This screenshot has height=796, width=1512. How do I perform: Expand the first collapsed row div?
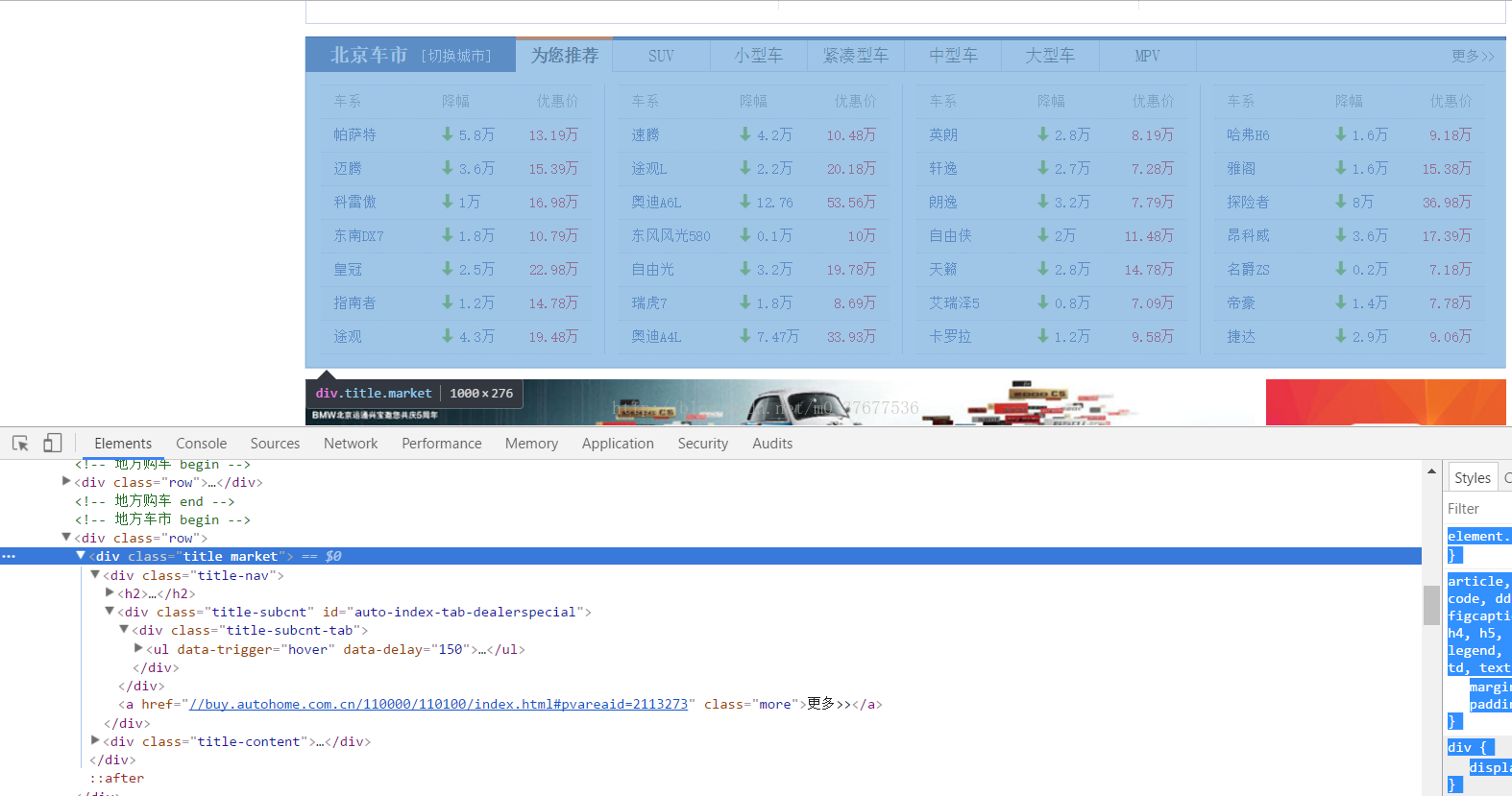pyautogui.click(x=66, y=482)
